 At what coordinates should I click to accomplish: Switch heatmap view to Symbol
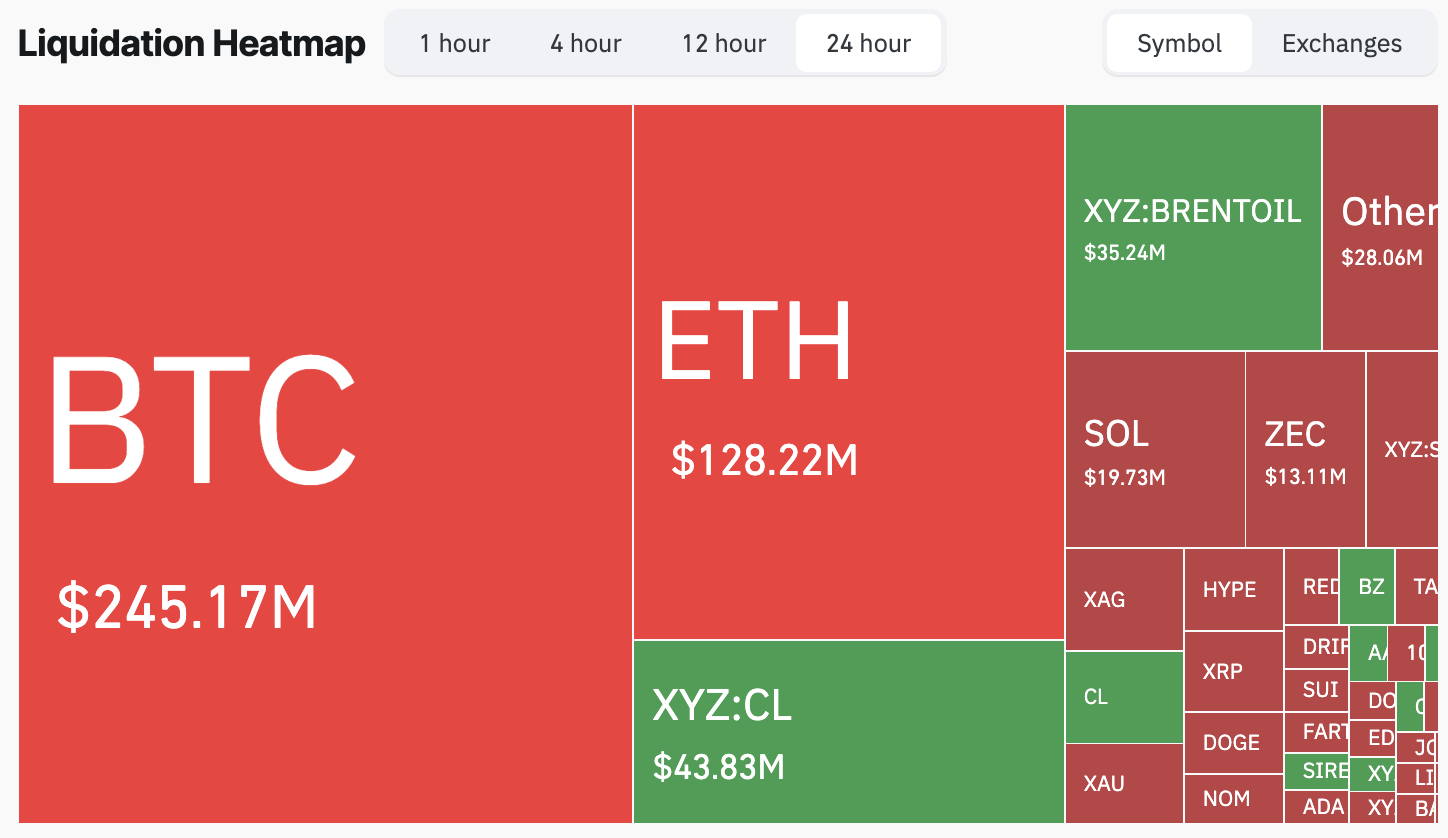(1179, 44)
